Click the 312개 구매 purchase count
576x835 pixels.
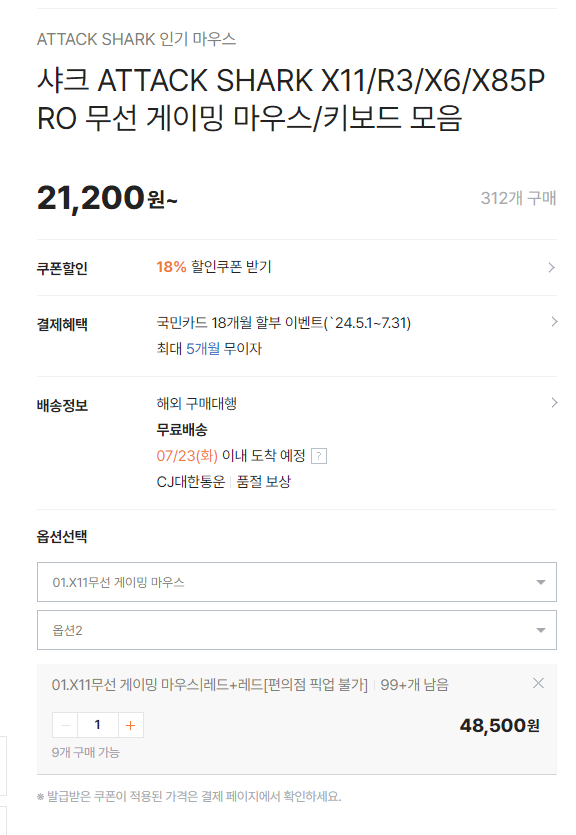[519, 198]
